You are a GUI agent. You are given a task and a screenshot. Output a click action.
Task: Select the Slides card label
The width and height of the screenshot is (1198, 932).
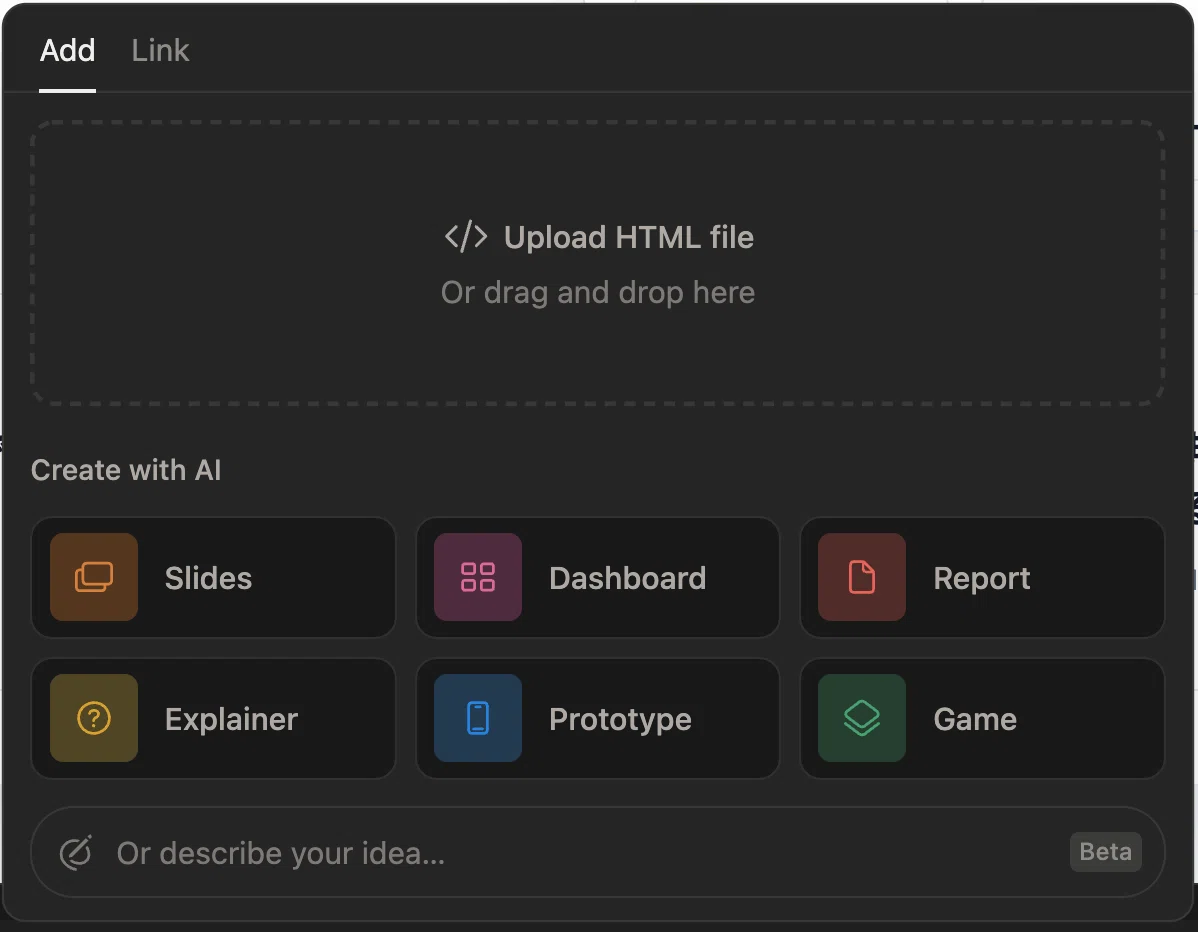click(208, 578)
